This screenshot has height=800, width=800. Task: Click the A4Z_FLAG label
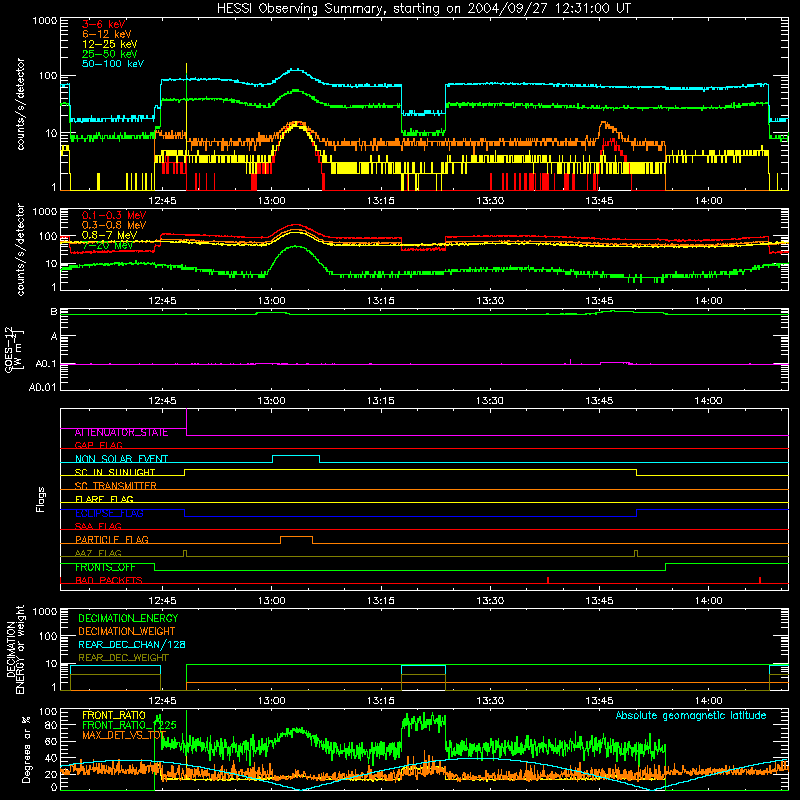tap(98, 553)
